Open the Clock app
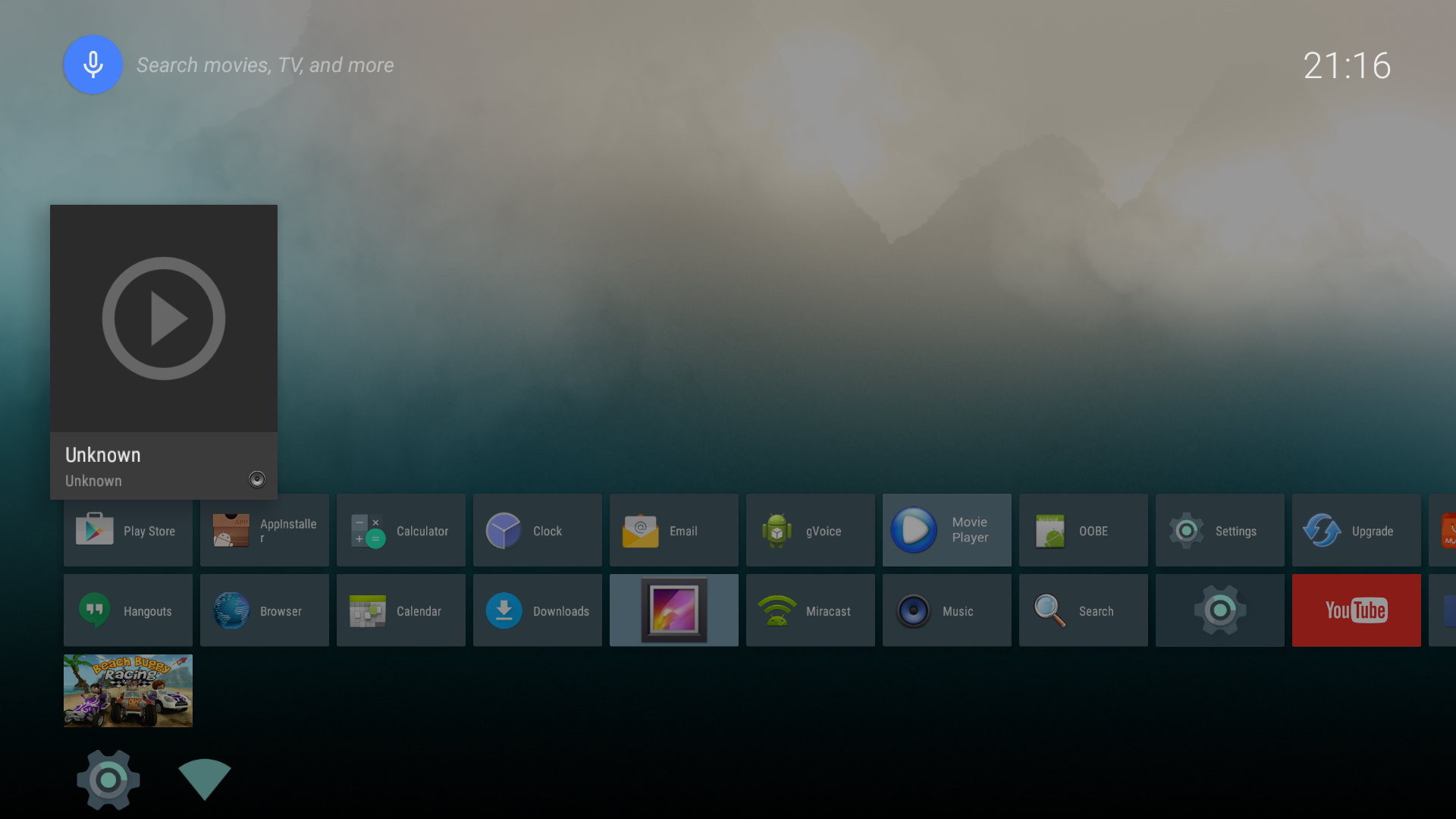 click(x=538, y=531)
